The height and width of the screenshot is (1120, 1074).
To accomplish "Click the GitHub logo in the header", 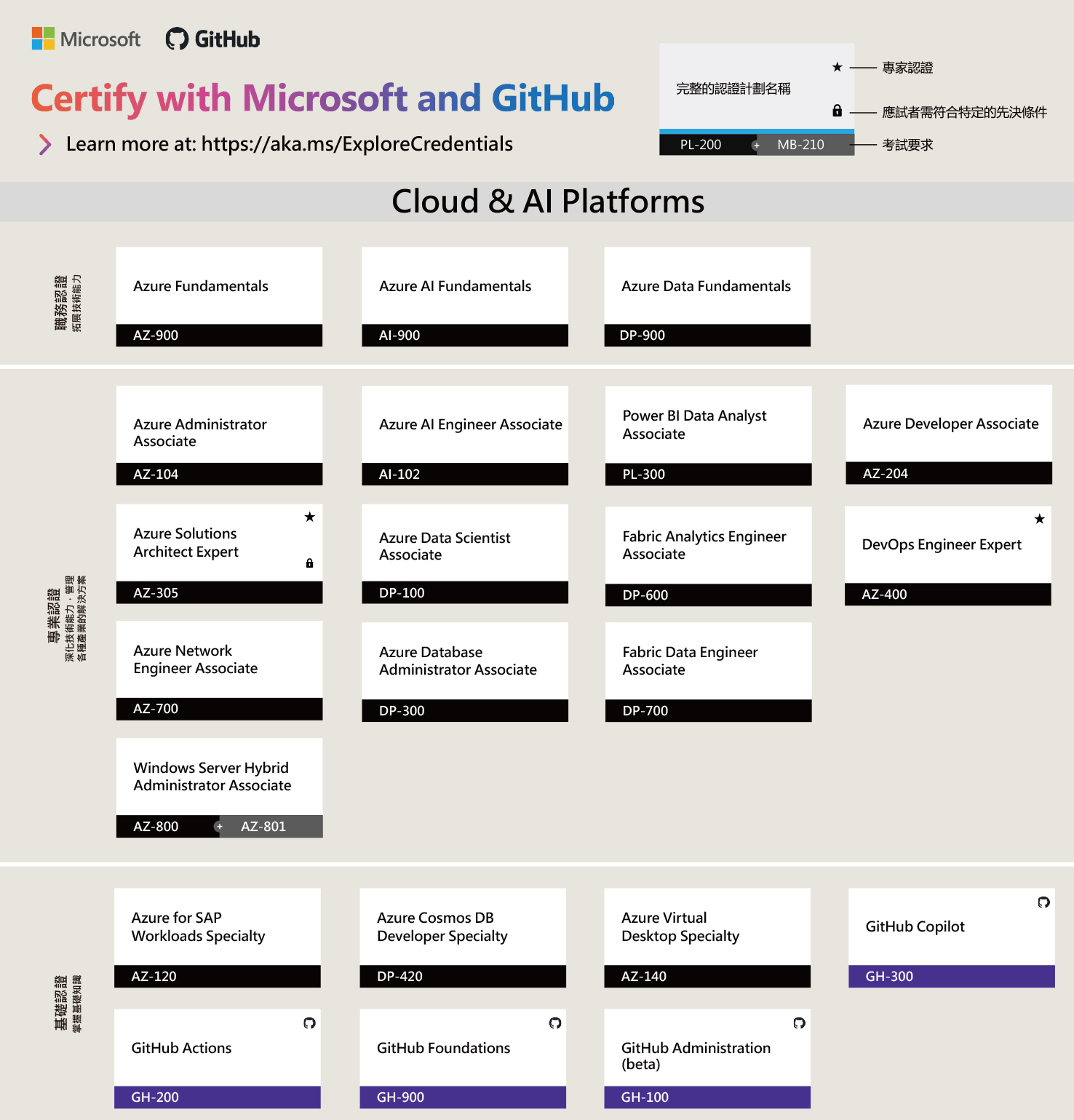I will pyautogui.click(x=212, y=39).
